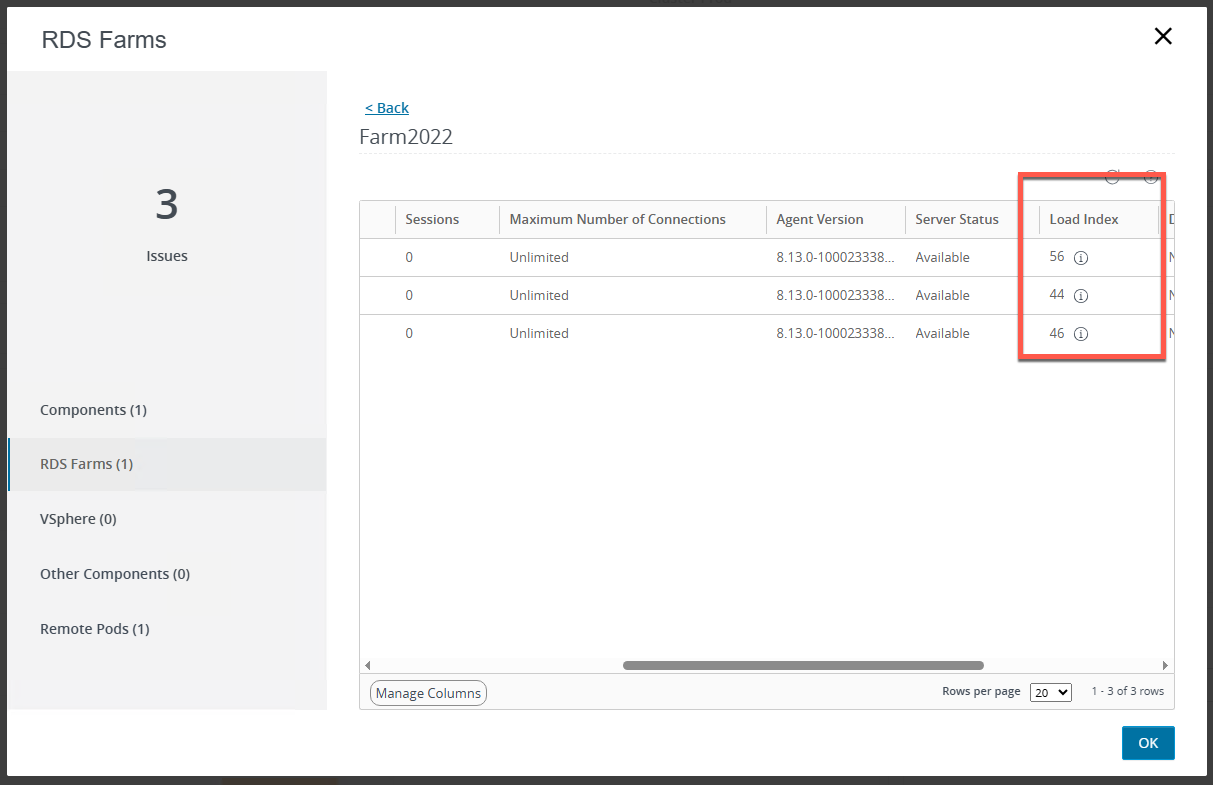Screen dimensions: 1213x785
Task: Select RDS Farms (1) in the sidebar
Action: [x=167, y=464]
